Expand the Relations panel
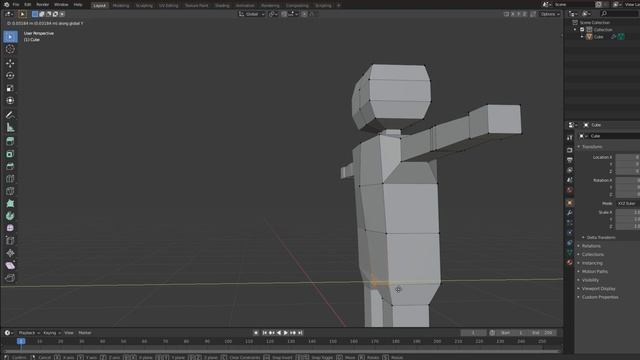This screenshot has width=640, height=360. click(591, 246)
